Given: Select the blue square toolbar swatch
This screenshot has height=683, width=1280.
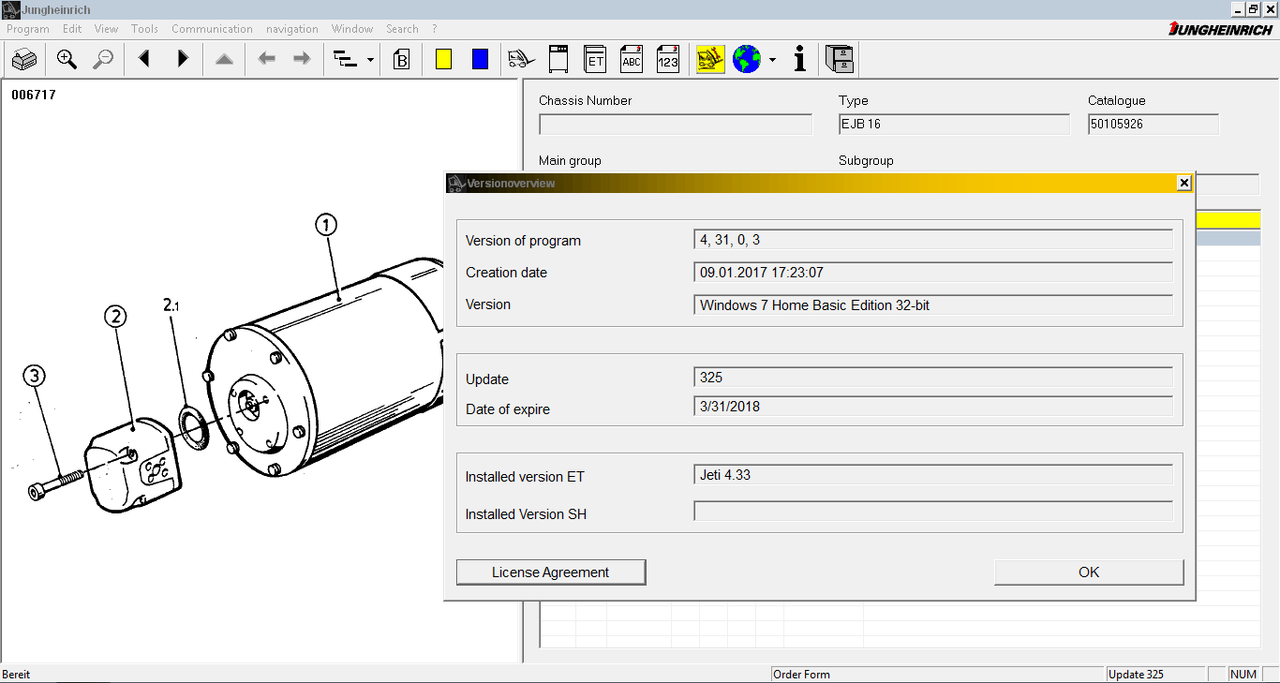Looking at the screenshot, I should tap(480, 60).
